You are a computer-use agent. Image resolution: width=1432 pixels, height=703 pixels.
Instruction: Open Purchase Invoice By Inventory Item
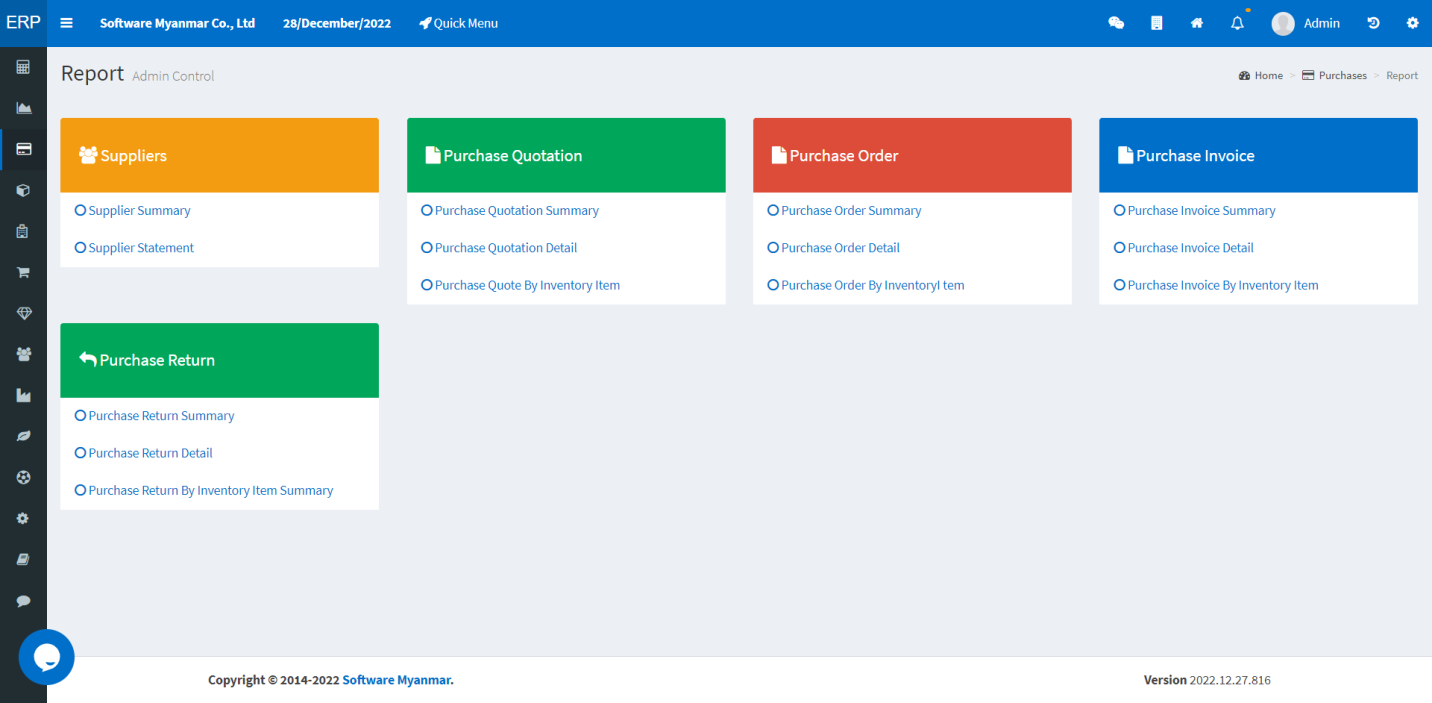click(x=1216, y=285)
